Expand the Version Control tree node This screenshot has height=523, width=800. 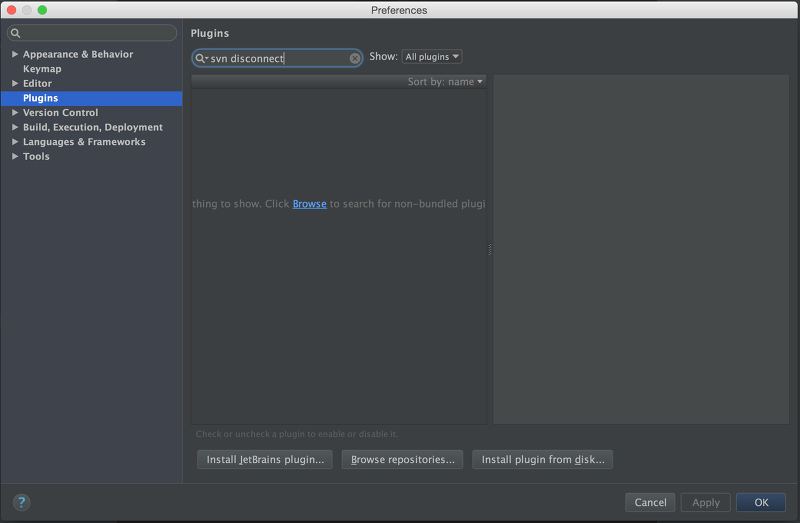point(15,112)
